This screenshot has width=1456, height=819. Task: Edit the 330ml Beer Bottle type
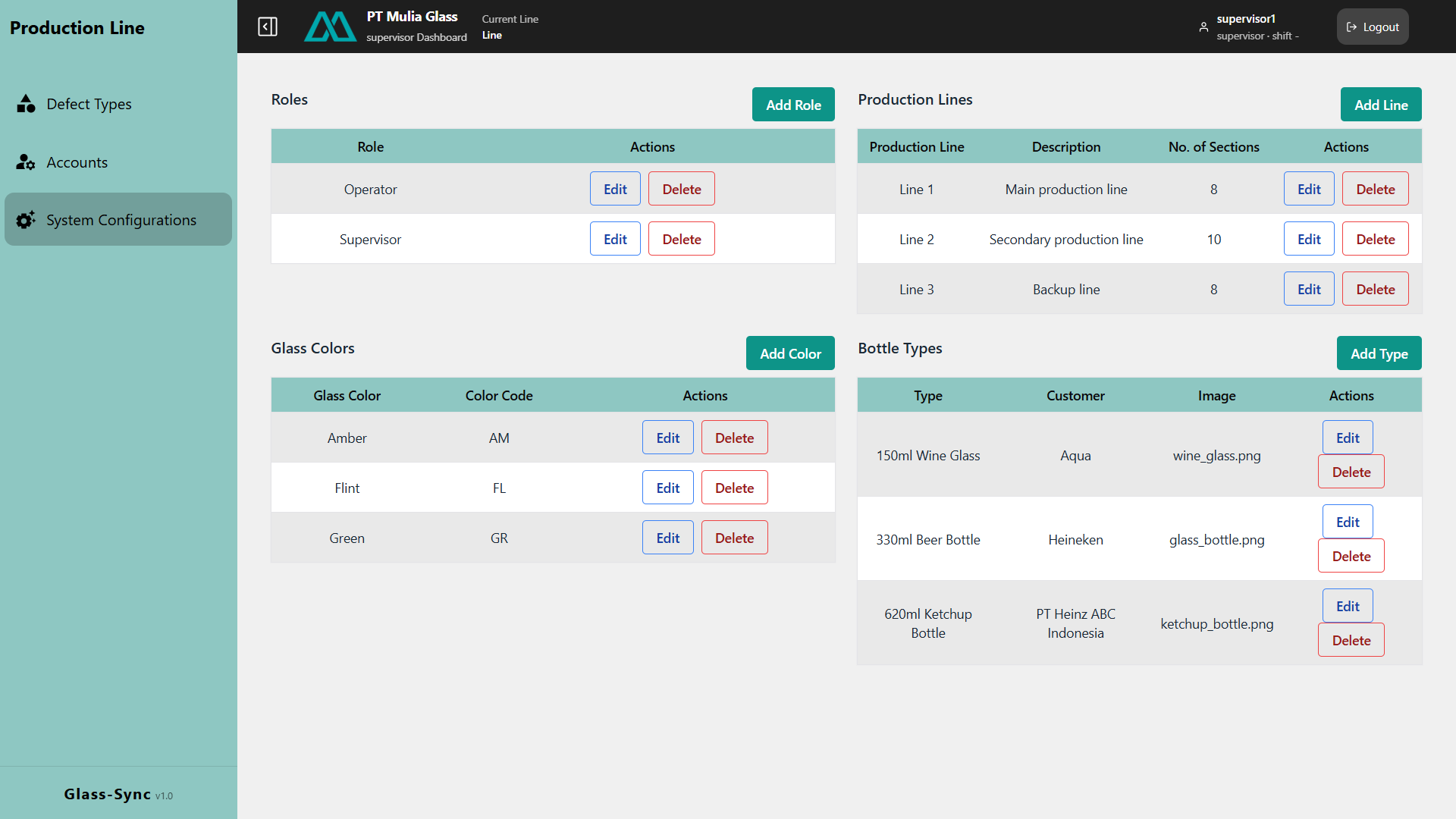pos(1348,522)
